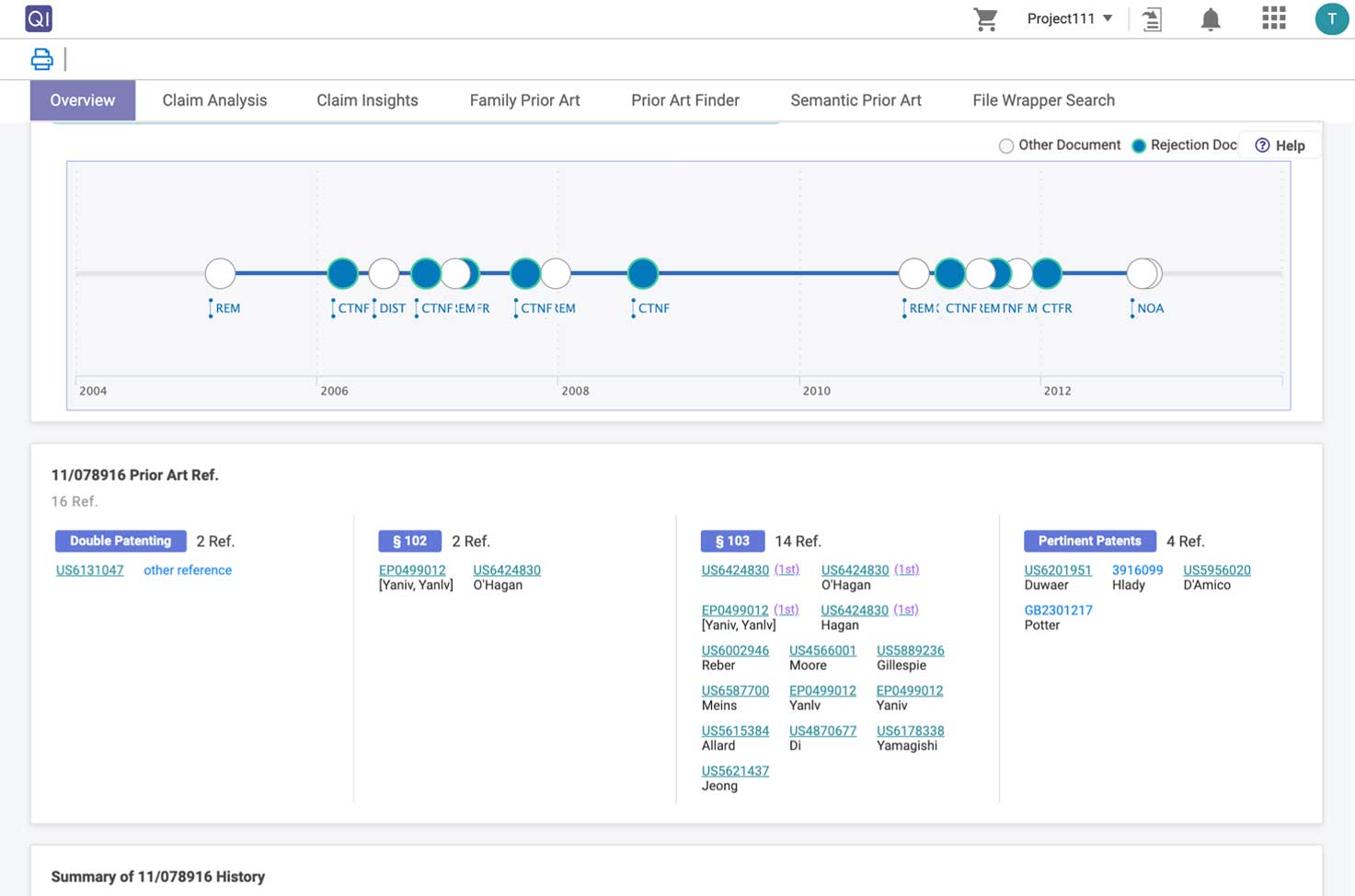Viewport: 1355px width, 896px height.
Task: Switch to the Claim Analysis tab
Action: 214,100
